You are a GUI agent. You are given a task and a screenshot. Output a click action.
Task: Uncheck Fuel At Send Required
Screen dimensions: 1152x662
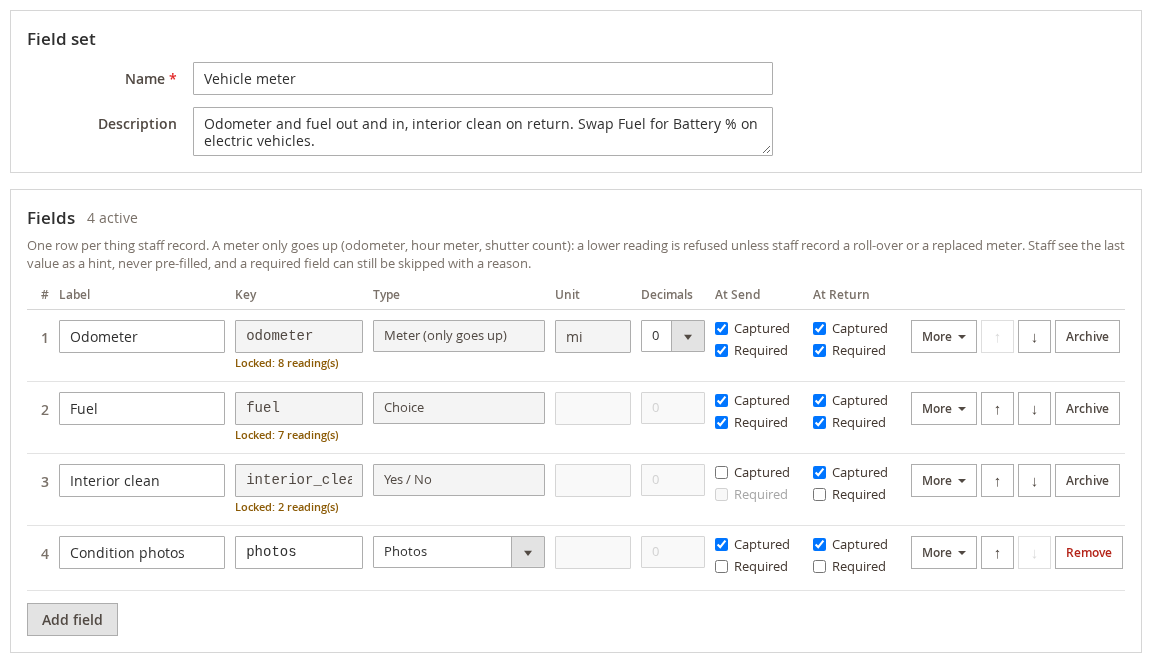pyautogui.click(x=721, y=422)
